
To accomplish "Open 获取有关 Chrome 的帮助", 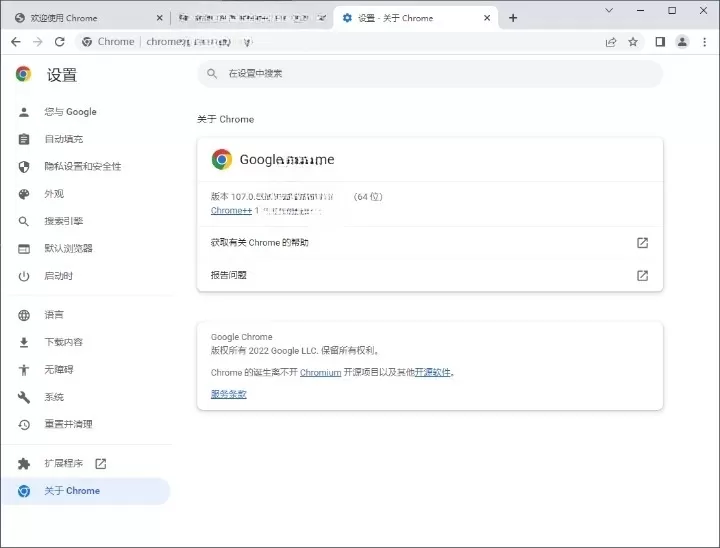I will point(430,243).
